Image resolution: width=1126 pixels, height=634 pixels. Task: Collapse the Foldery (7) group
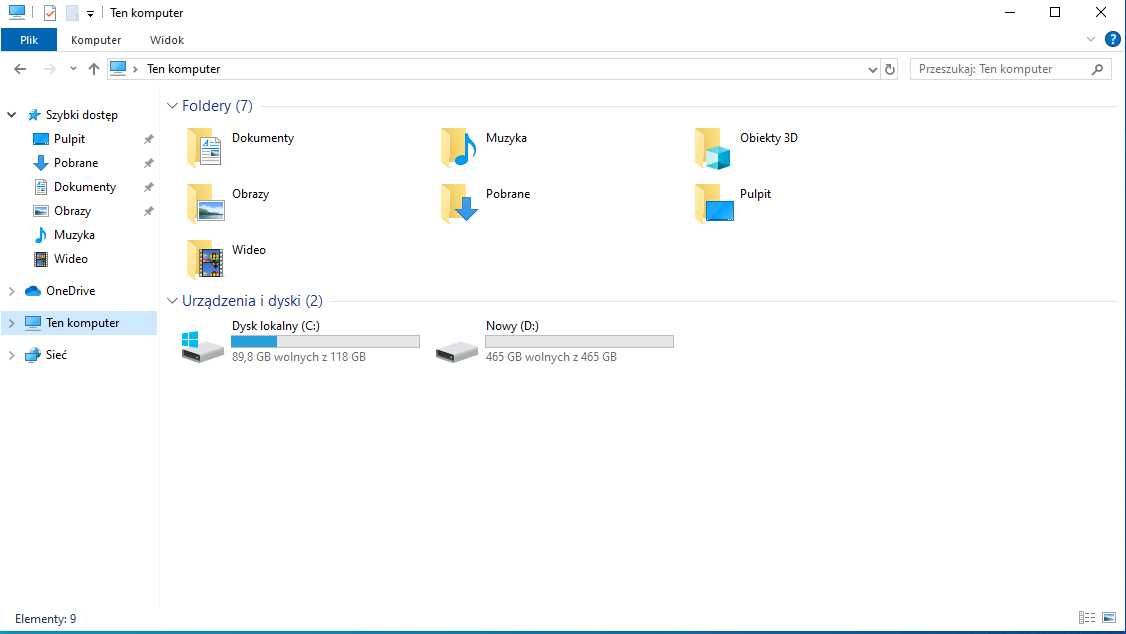(x=172, y=106)
